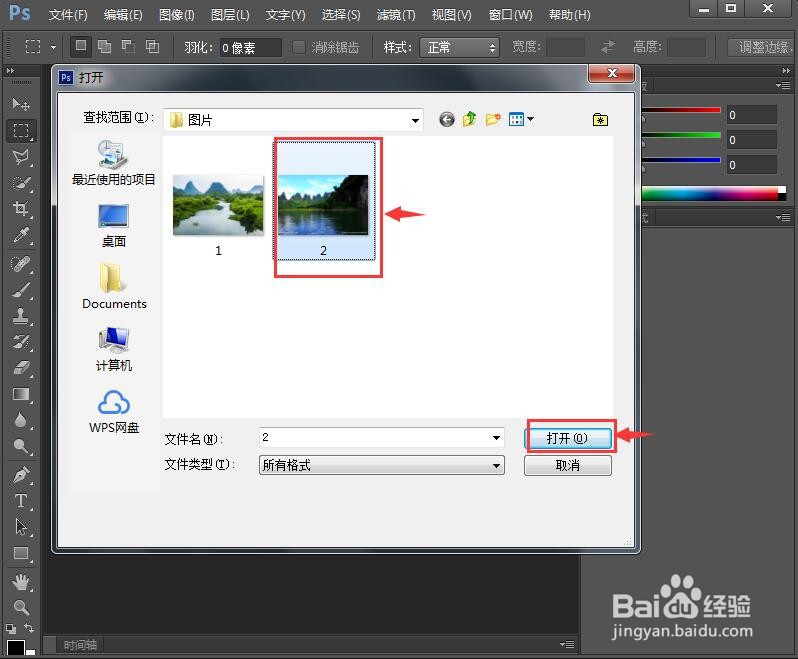Go up one folder level
This screenshot has width=798, height=659.
tap(469, 120)
